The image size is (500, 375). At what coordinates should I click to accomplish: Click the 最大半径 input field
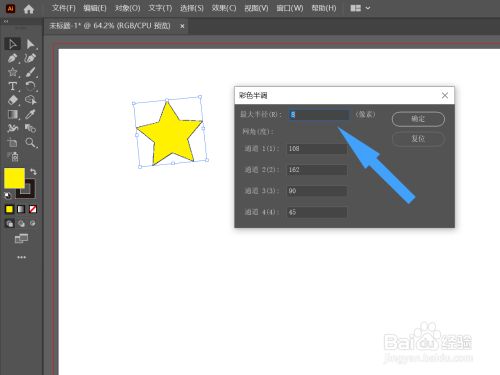(318, 115)
